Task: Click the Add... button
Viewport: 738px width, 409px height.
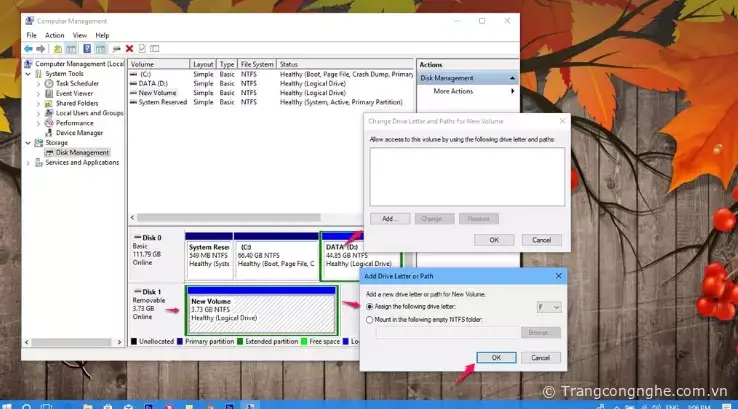Action: coord(389,218)
